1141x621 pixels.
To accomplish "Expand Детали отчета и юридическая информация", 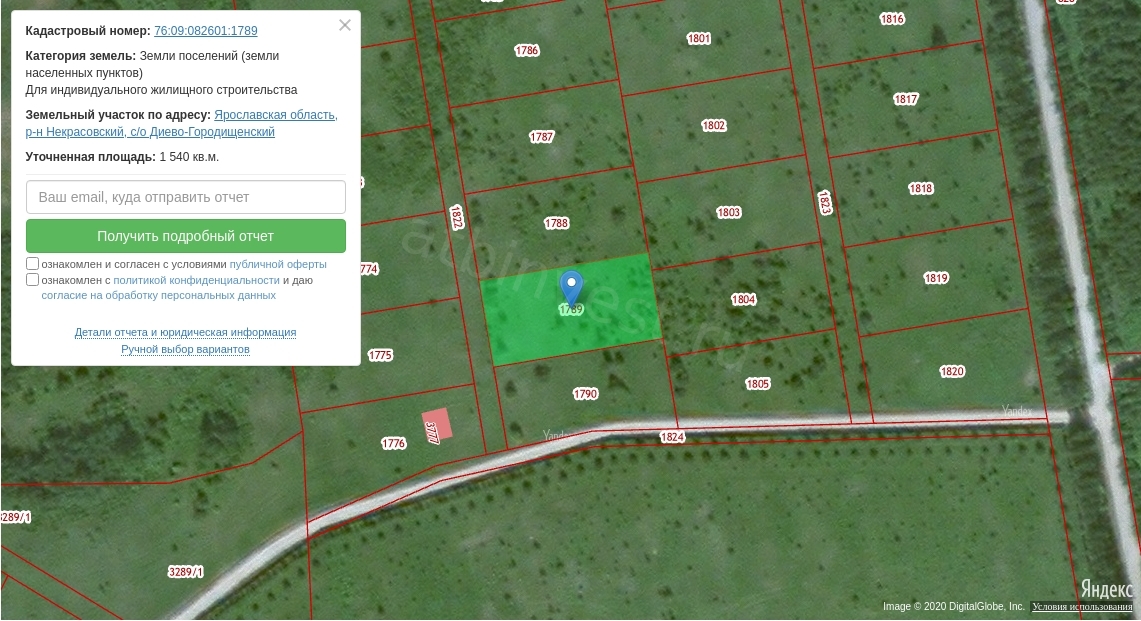I will 185,332.
